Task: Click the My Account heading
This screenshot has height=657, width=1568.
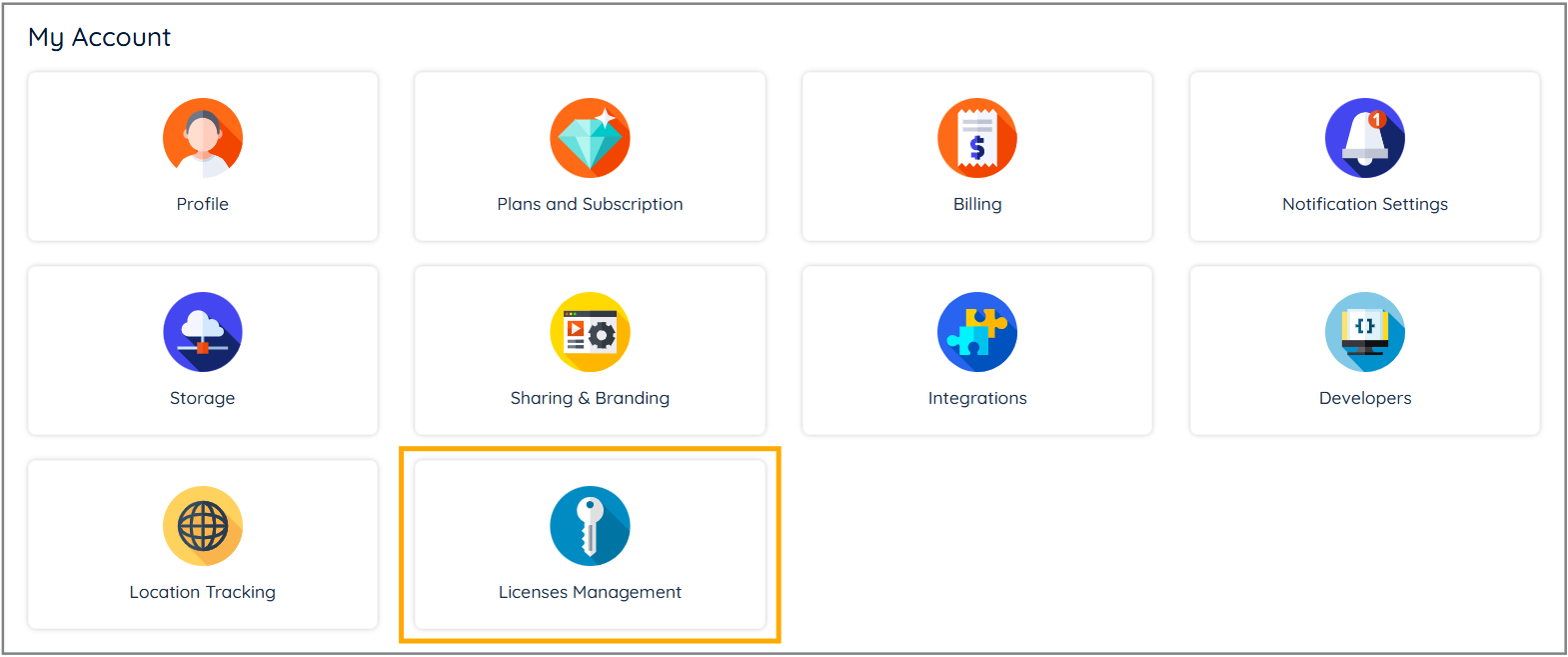Action: point(100,38)
